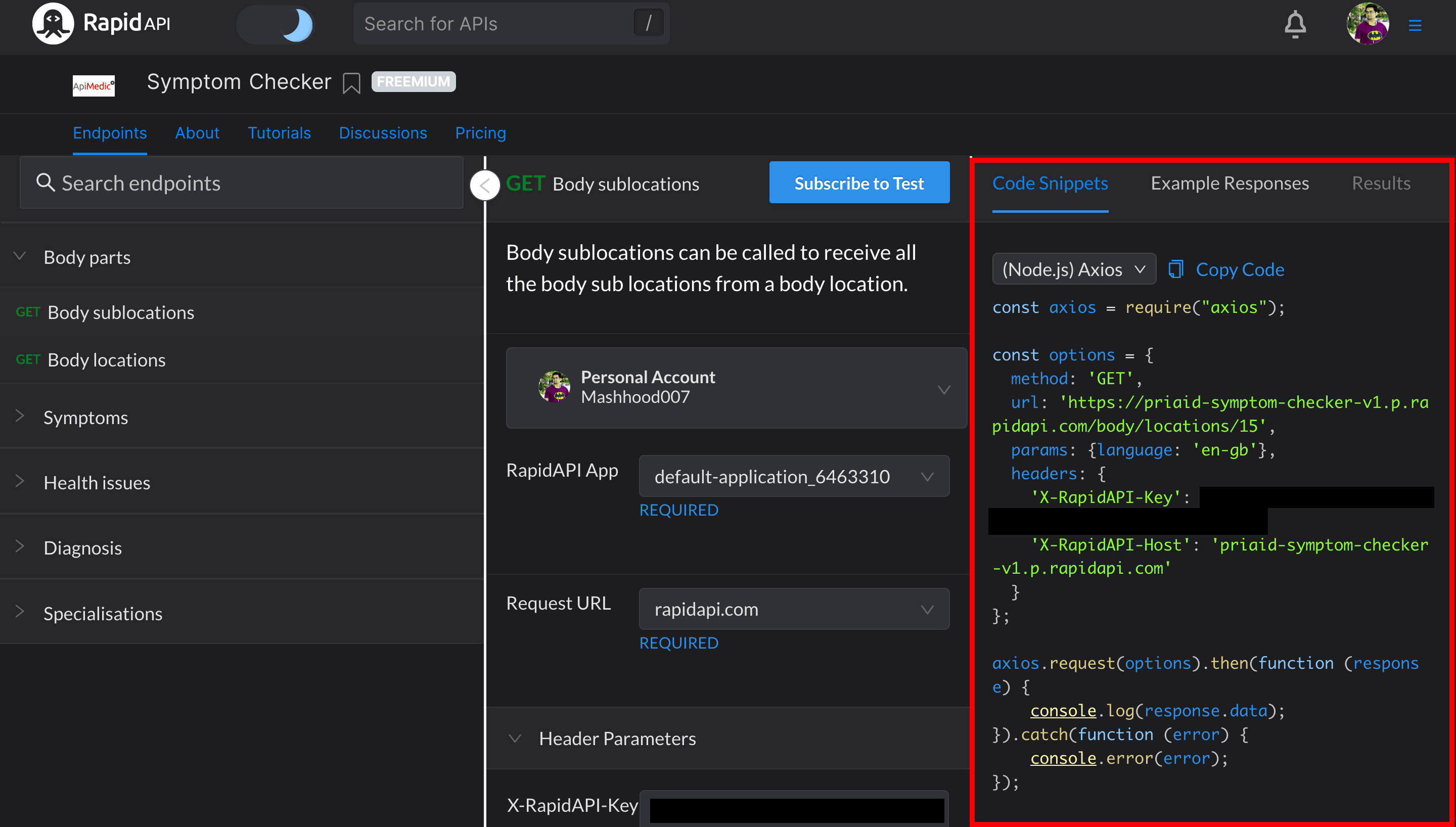Collapse the endpoints sidebar arrow button
Screen dimensions: 1456x827
coord(485,185)
